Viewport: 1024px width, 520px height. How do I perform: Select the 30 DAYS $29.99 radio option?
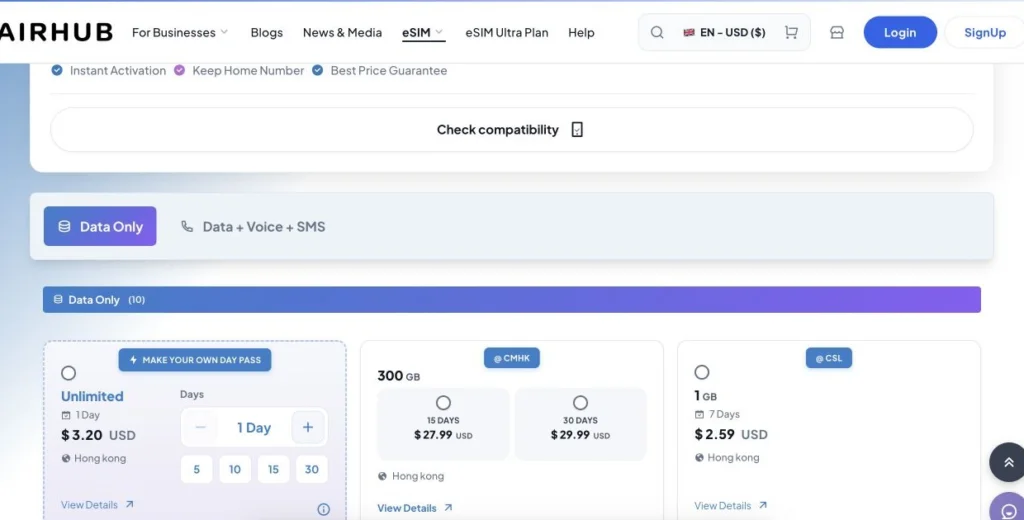click(581, 402)
